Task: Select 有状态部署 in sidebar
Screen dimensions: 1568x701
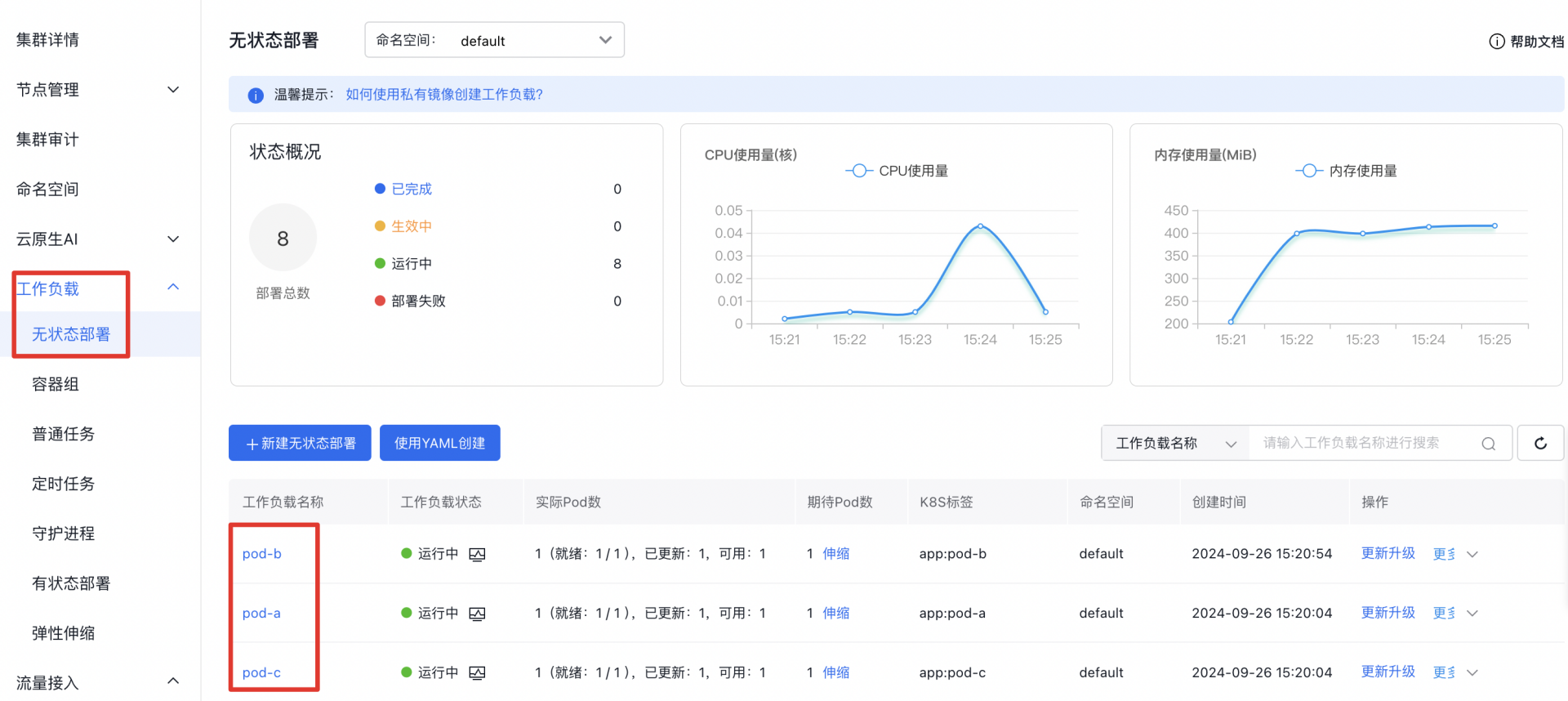Action: pos(71,583)
